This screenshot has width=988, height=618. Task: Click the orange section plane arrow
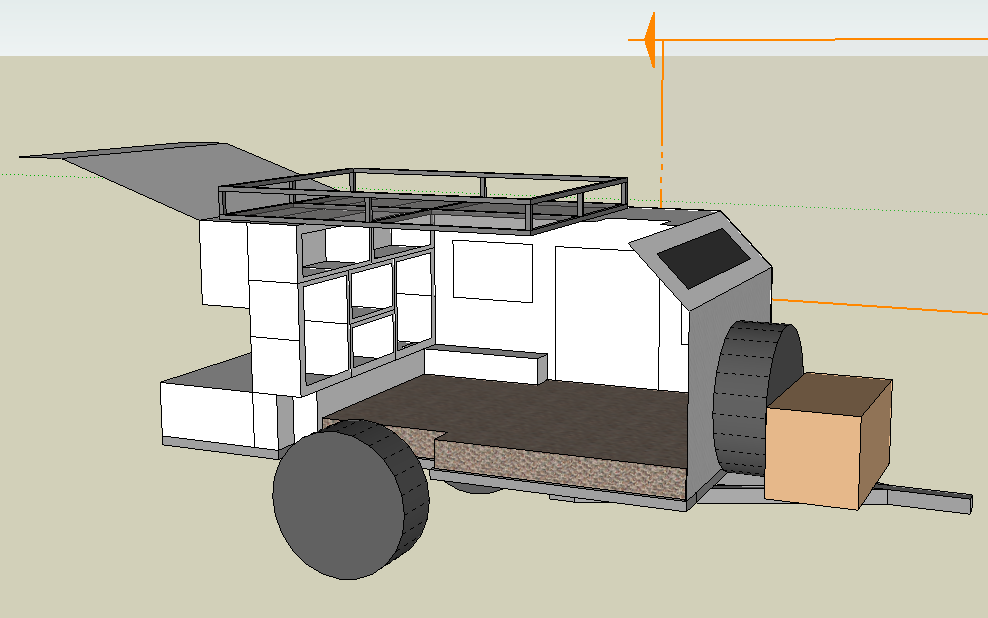(651, 40)
